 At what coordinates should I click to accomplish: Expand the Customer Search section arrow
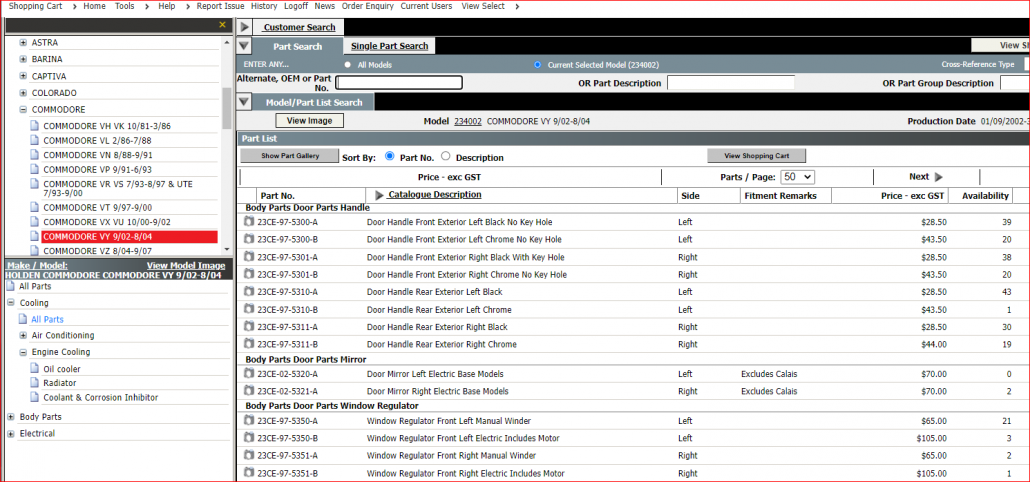click(244, 28)
